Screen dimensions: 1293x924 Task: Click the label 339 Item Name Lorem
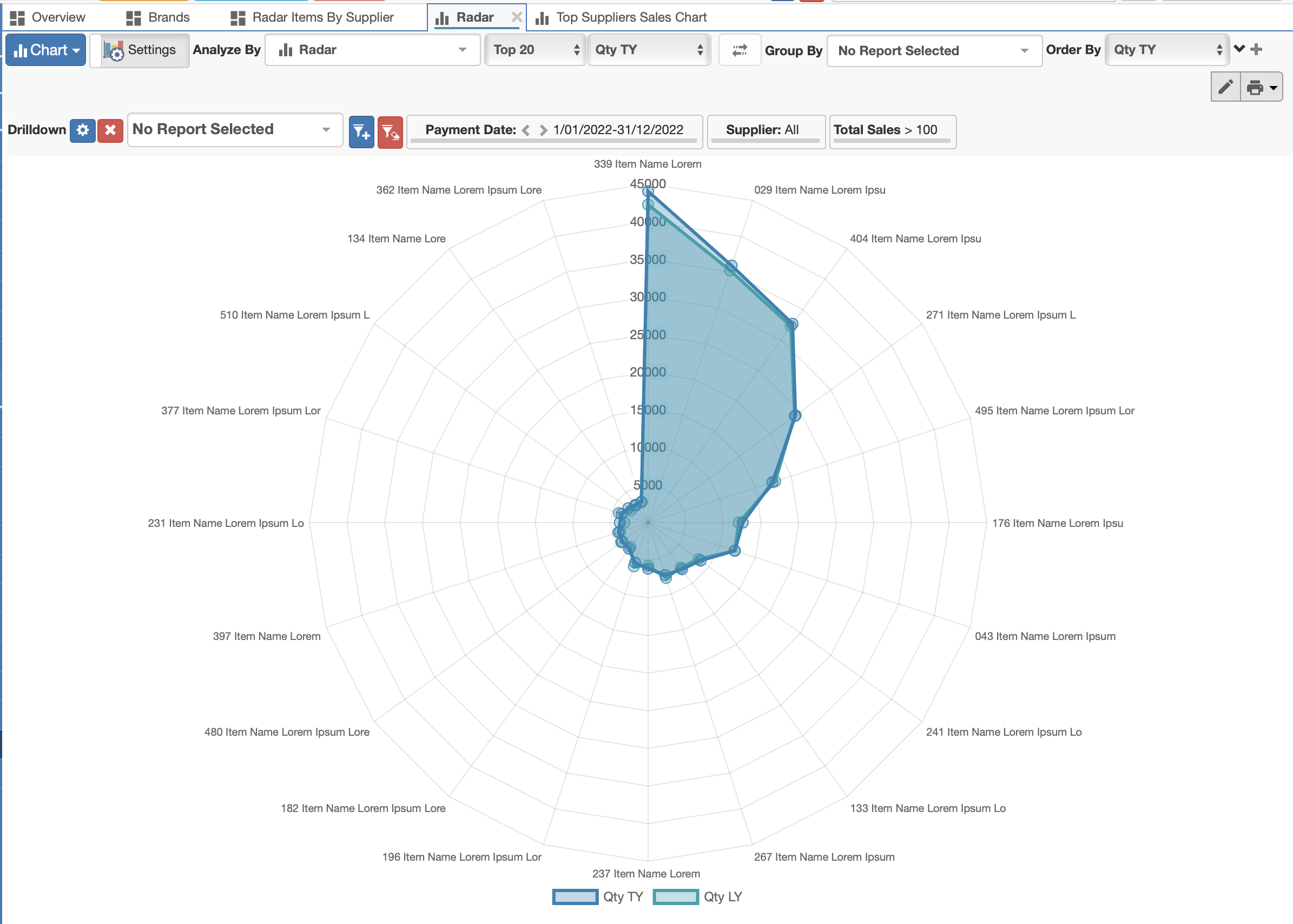coord(648,164)
